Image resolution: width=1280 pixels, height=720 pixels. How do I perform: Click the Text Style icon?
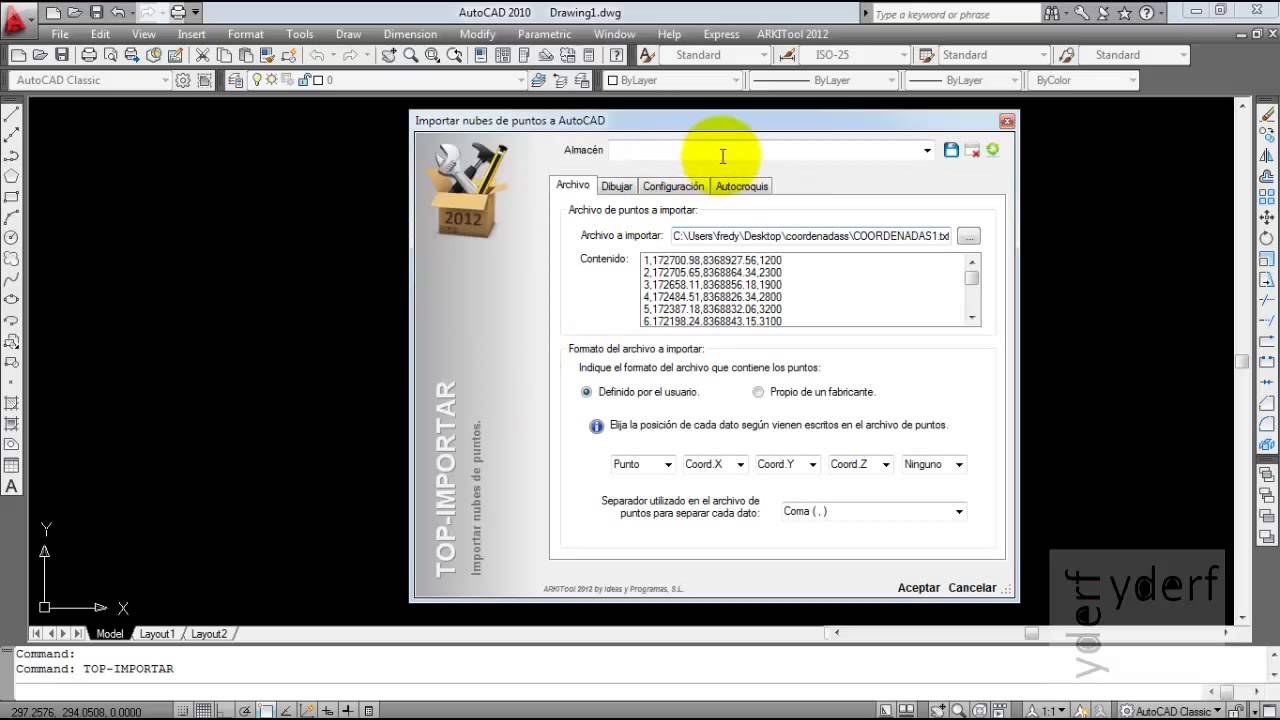point(647,55)
